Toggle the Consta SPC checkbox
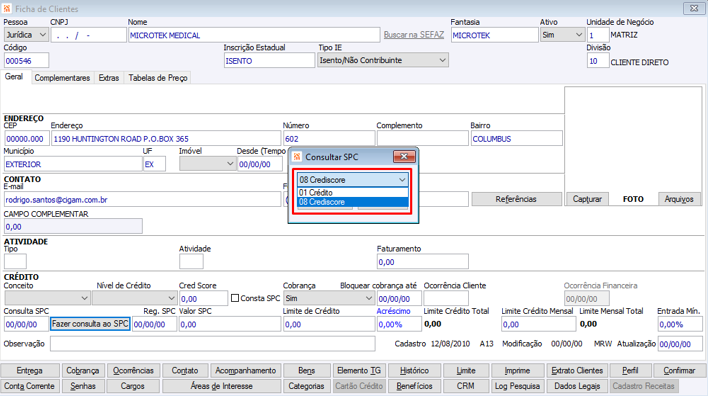 pos(235,298)
